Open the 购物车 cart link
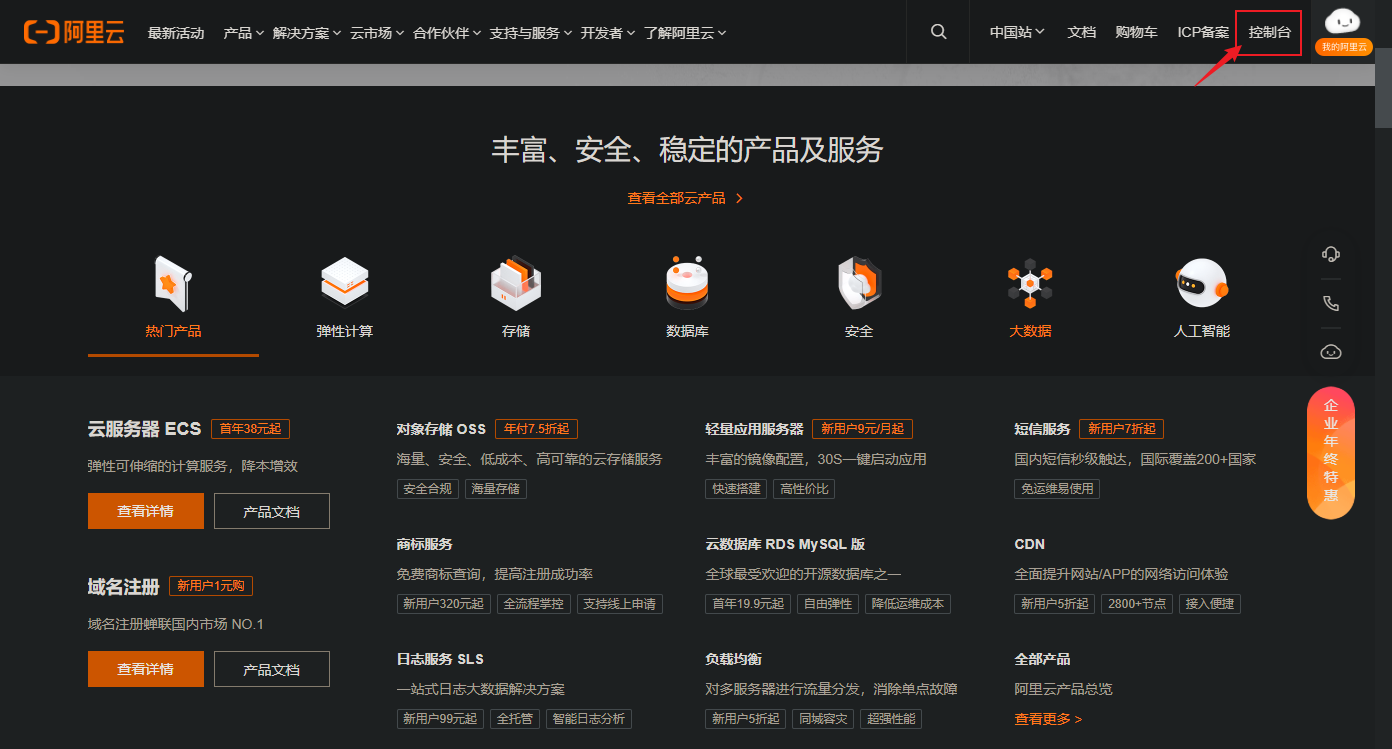Image resolution: width=1392 pixels, height=749 pixels. point(1137,32)
